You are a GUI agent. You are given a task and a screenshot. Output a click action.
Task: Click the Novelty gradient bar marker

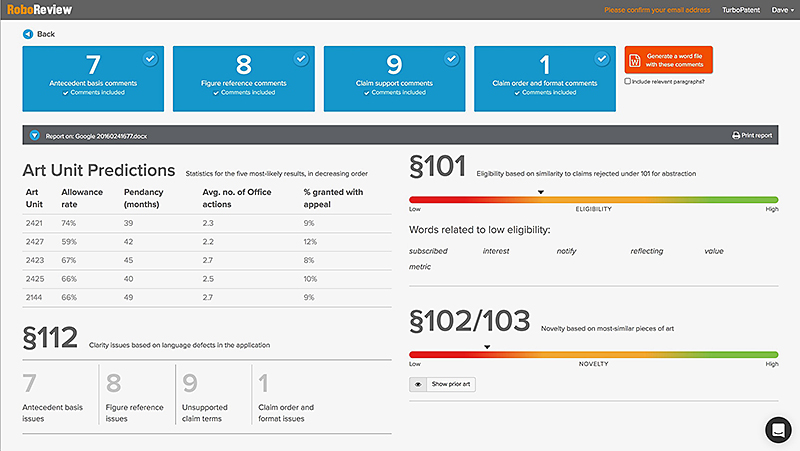pos(487,347)
